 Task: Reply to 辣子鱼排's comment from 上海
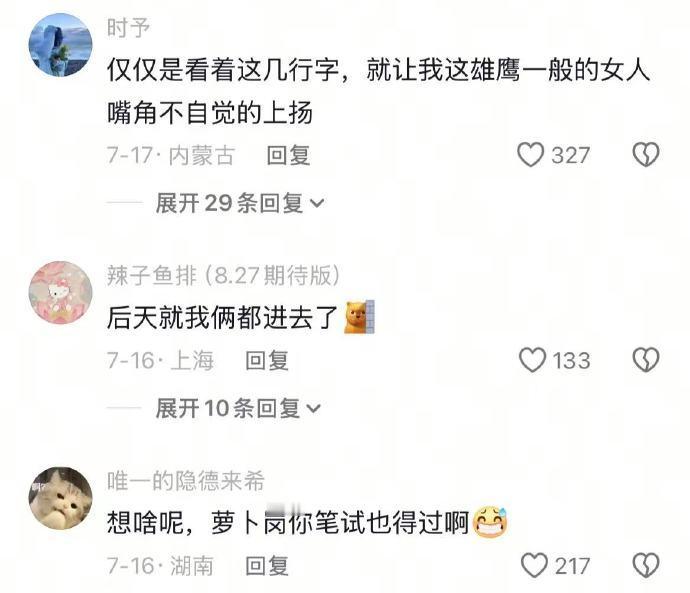coord(267,360)
